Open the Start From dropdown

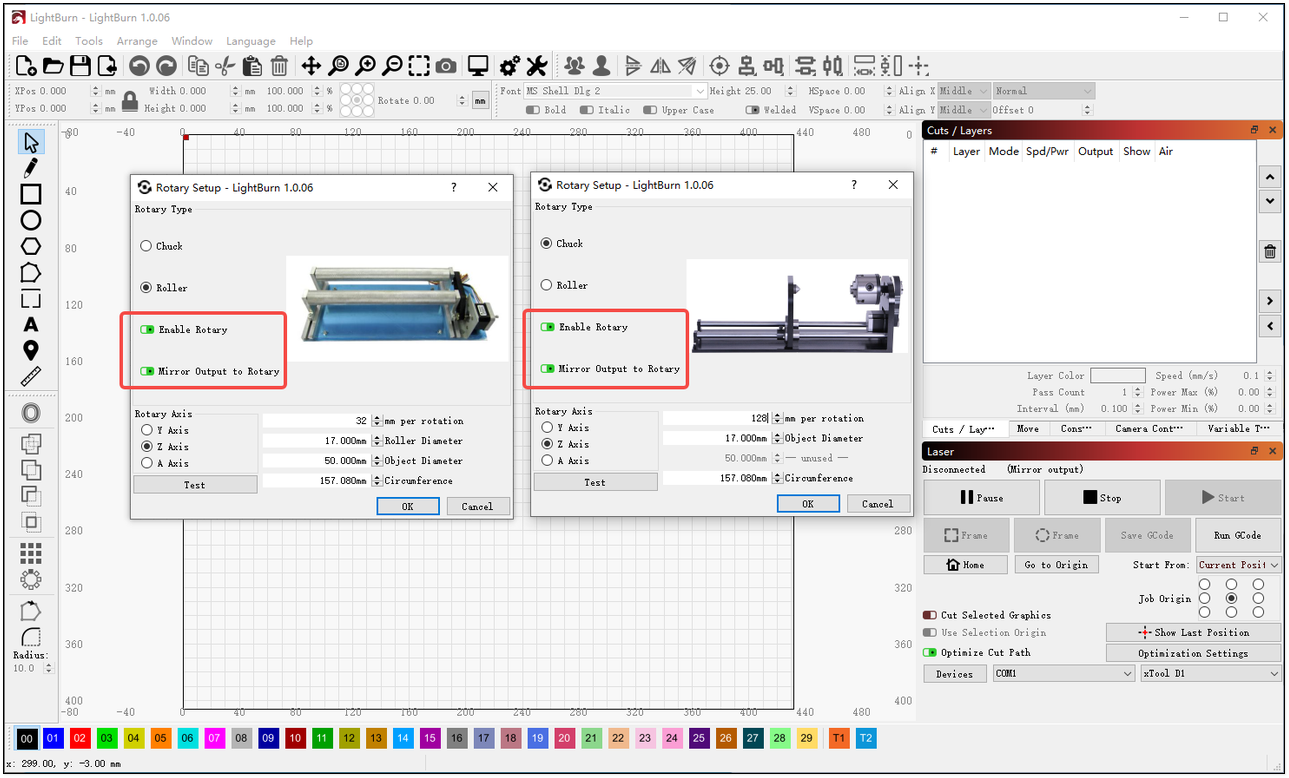click(x=1238, y=565)
